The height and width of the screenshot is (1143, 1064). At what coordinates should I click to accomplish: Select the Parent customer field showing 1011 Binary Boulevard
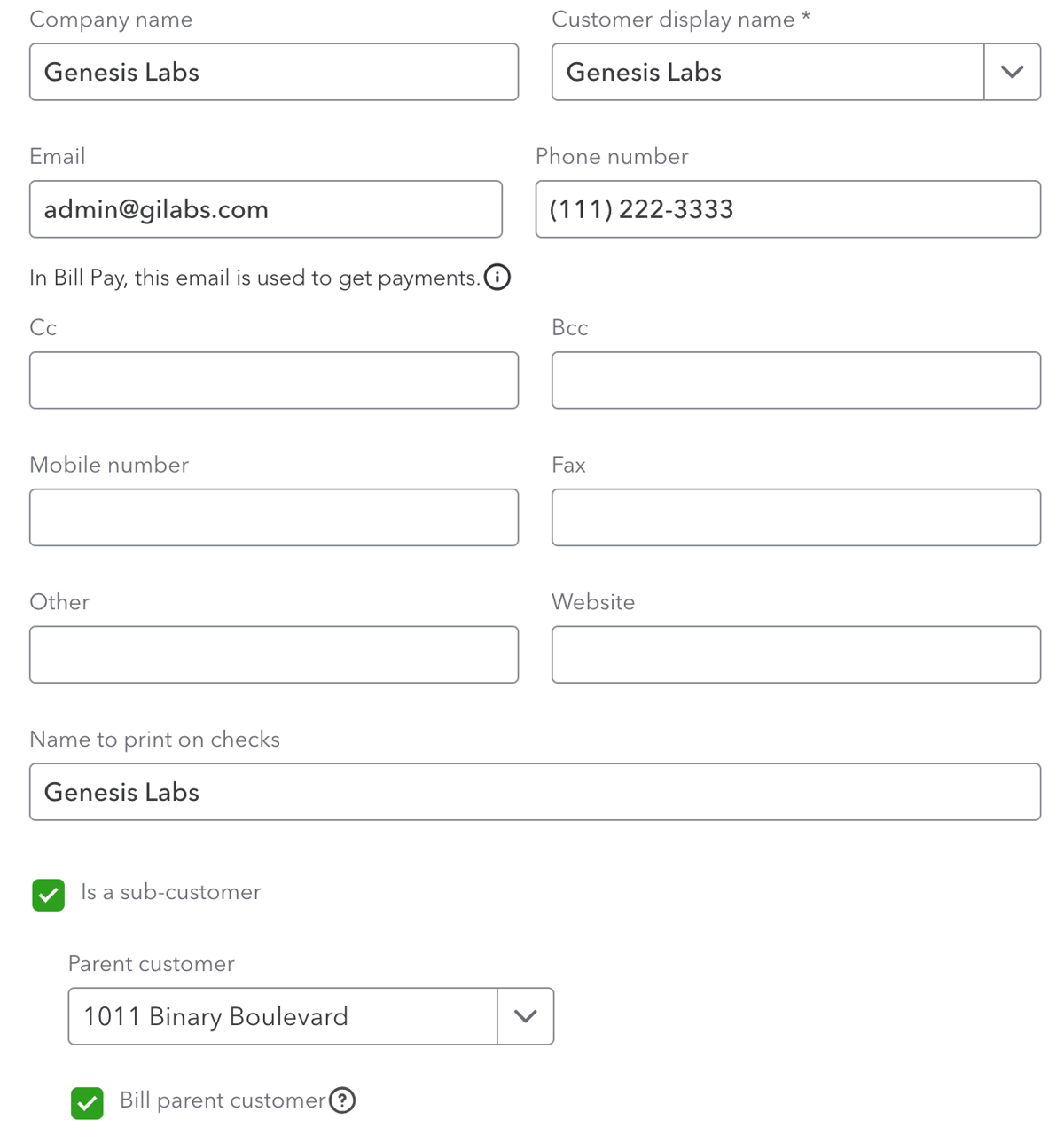coord(283,1016)
